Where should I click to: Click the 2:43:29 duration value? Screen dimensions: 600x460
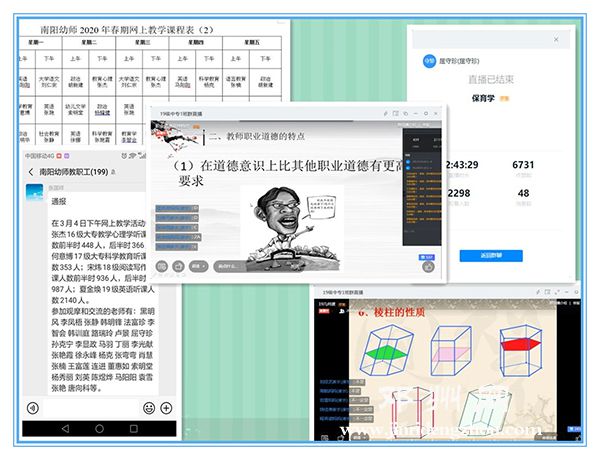coord(463,165)
